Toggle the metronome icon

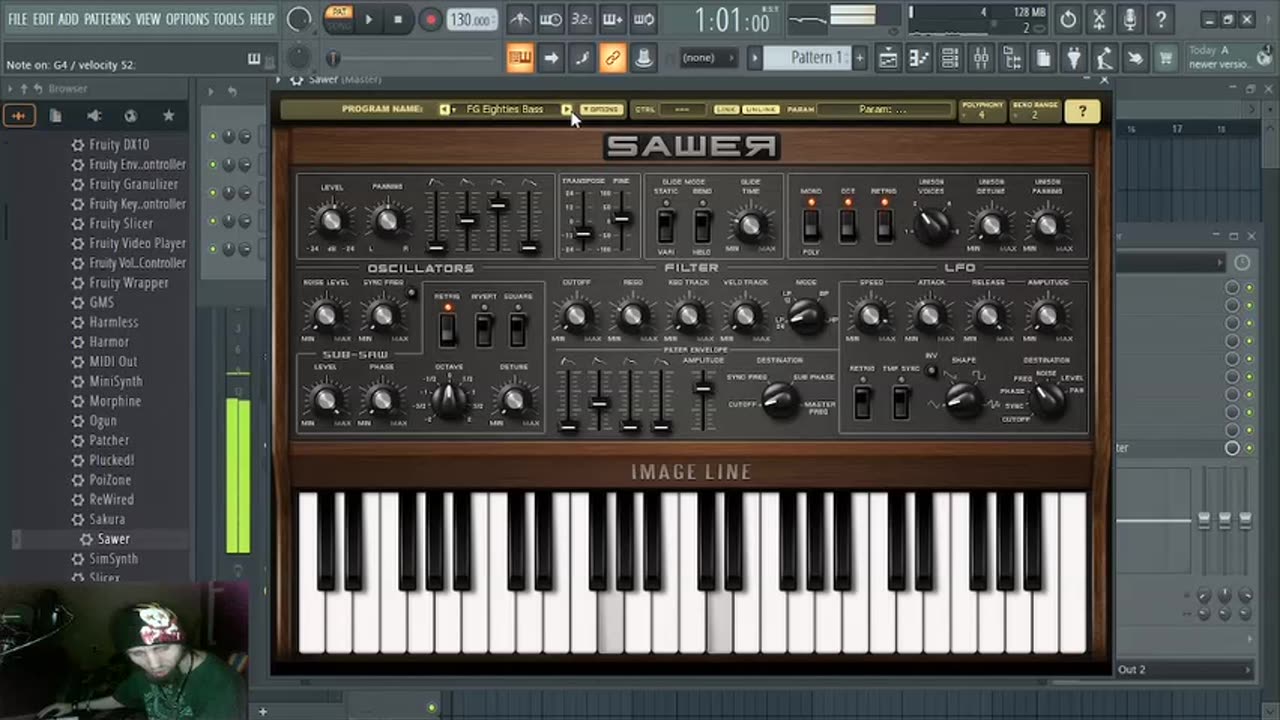tap(519, 19)
